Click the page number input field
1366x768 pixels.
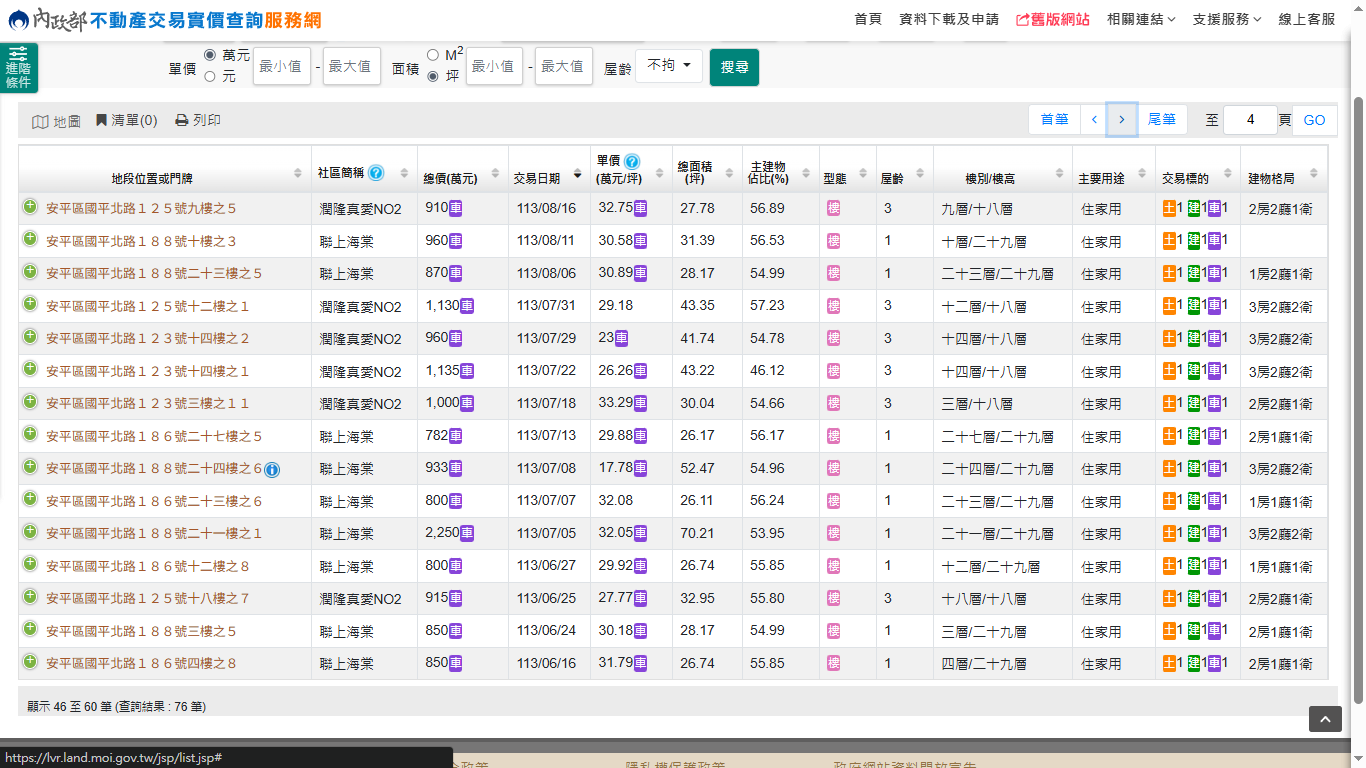click(1249, 120)
